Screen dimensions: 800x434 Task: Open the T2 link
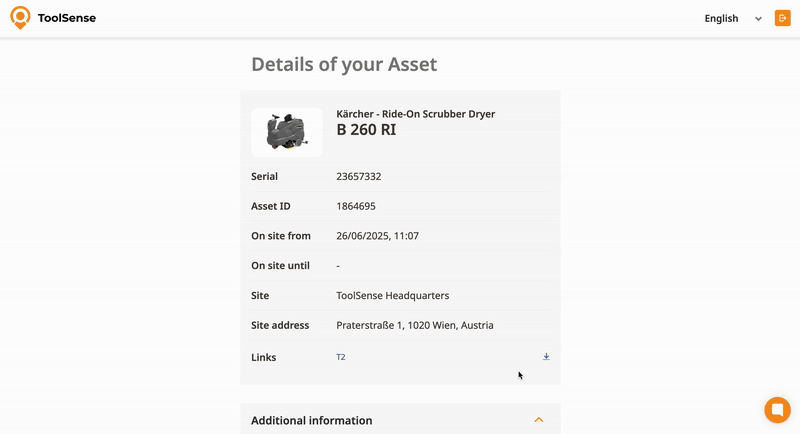[341, 357]
